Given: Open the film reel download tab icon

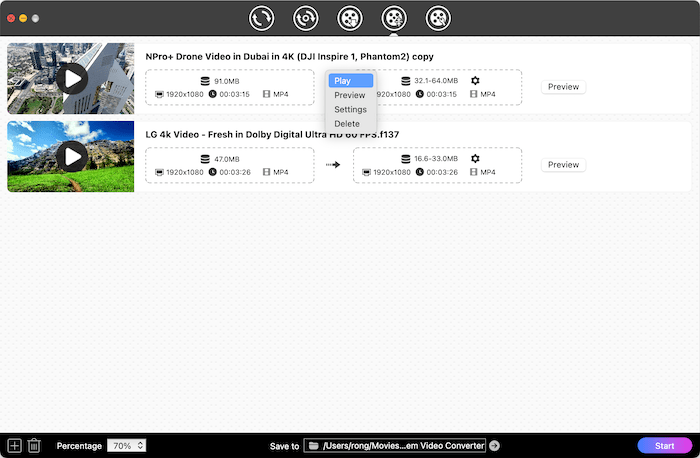Looking at the screenshot, I should [x=349, y=17].
